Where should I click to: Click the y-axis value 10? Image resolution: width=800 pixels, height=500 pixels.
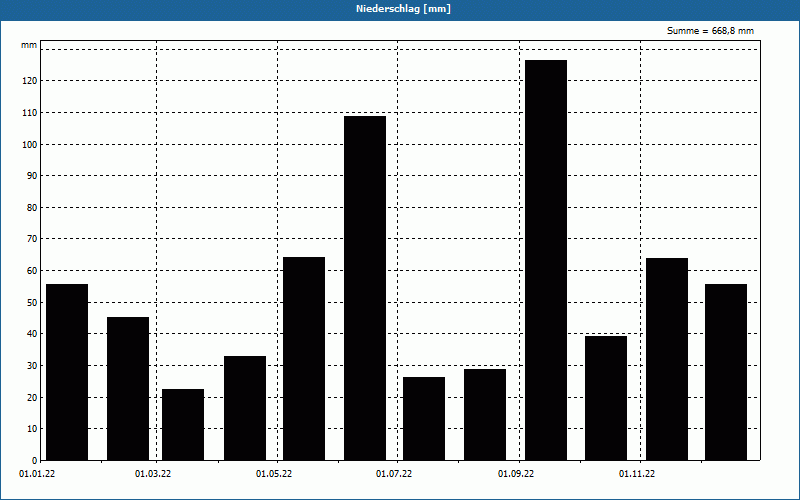click(x=33, y=429)
